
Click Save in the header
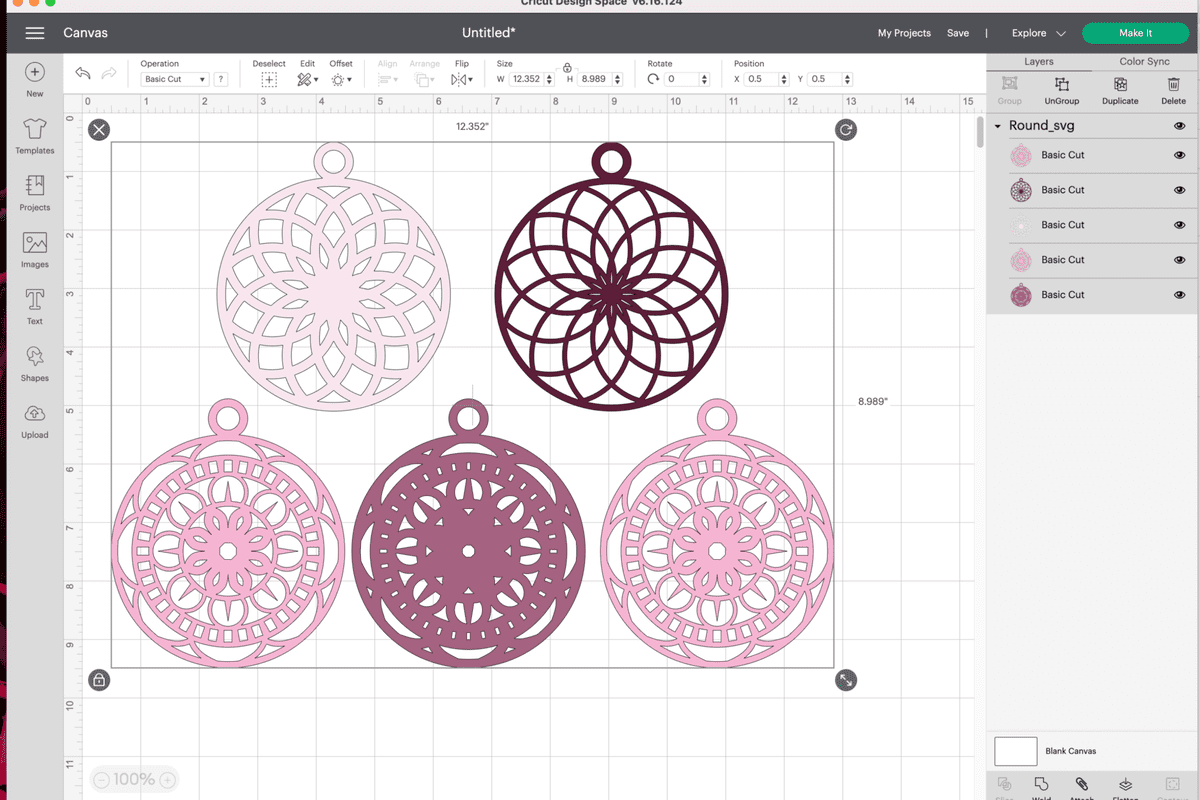click(x=958, y=33)
